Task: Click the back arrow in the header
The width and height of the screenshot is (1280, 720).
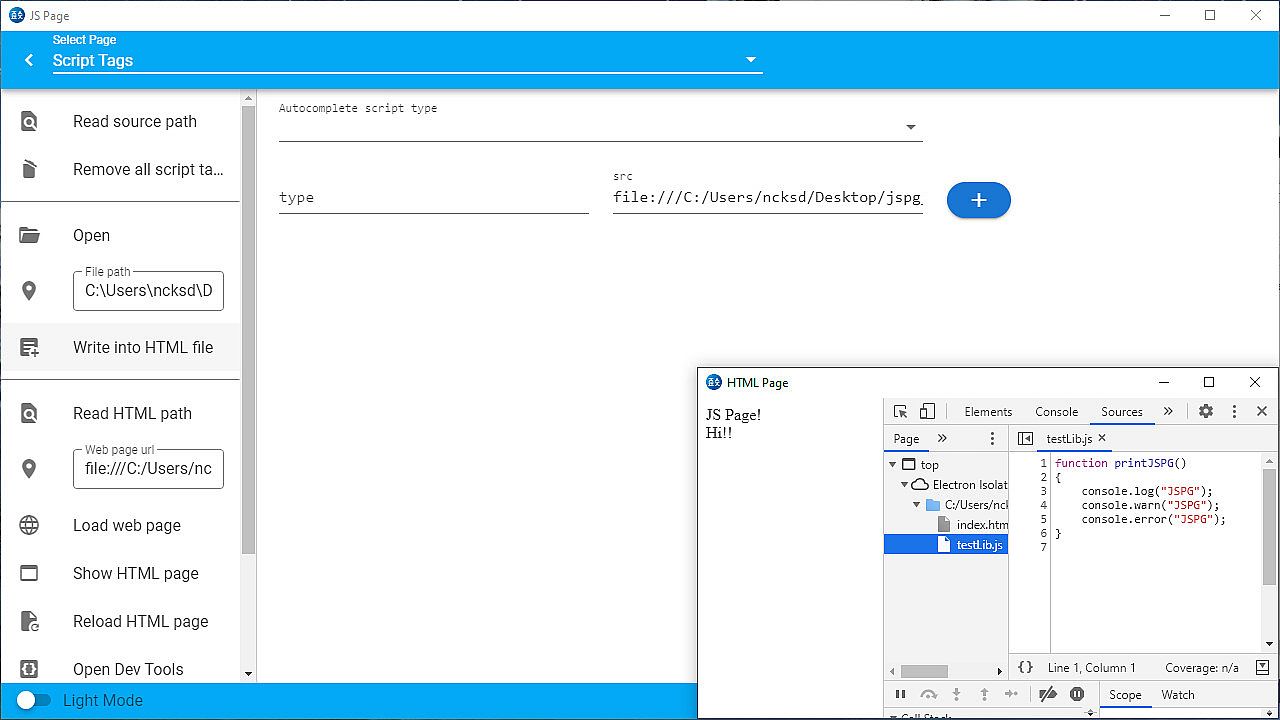Action: (x=29, y=60)
